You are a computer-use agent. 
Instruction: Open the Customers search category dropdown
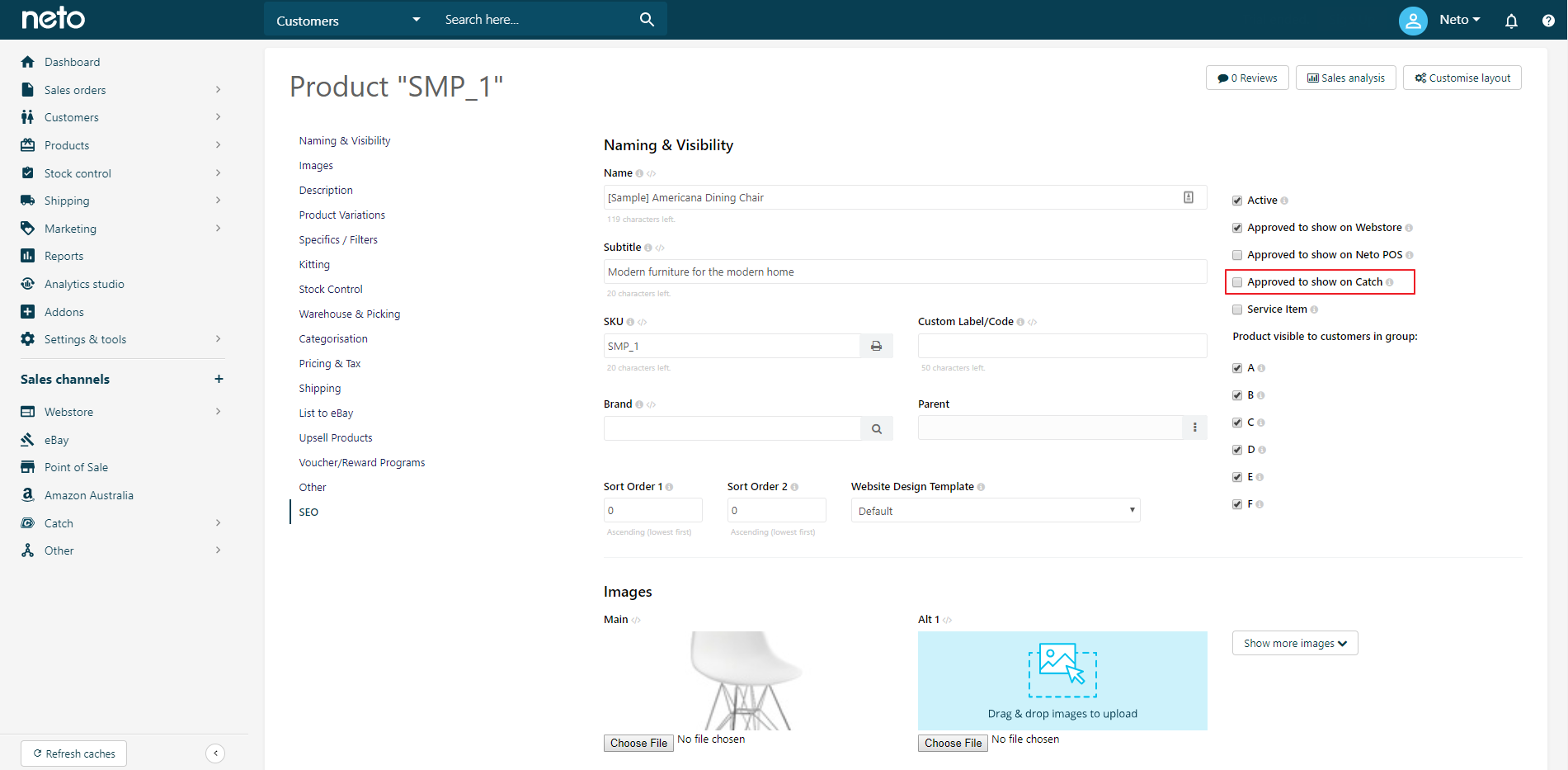(349, 20)
